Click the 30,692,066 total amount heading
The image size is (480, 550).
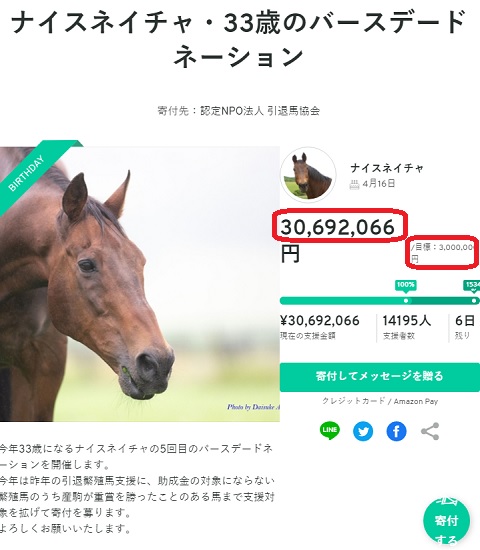click(338, 227)
